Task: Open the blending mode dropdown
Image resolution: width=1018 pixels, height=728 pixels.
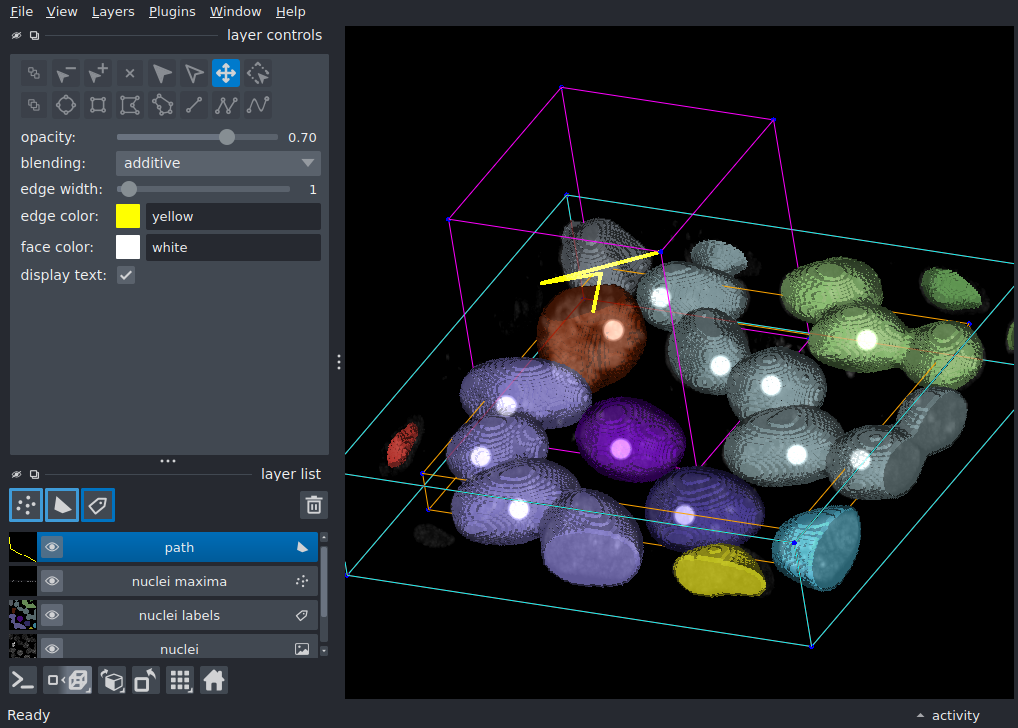Action: point(218,163)
